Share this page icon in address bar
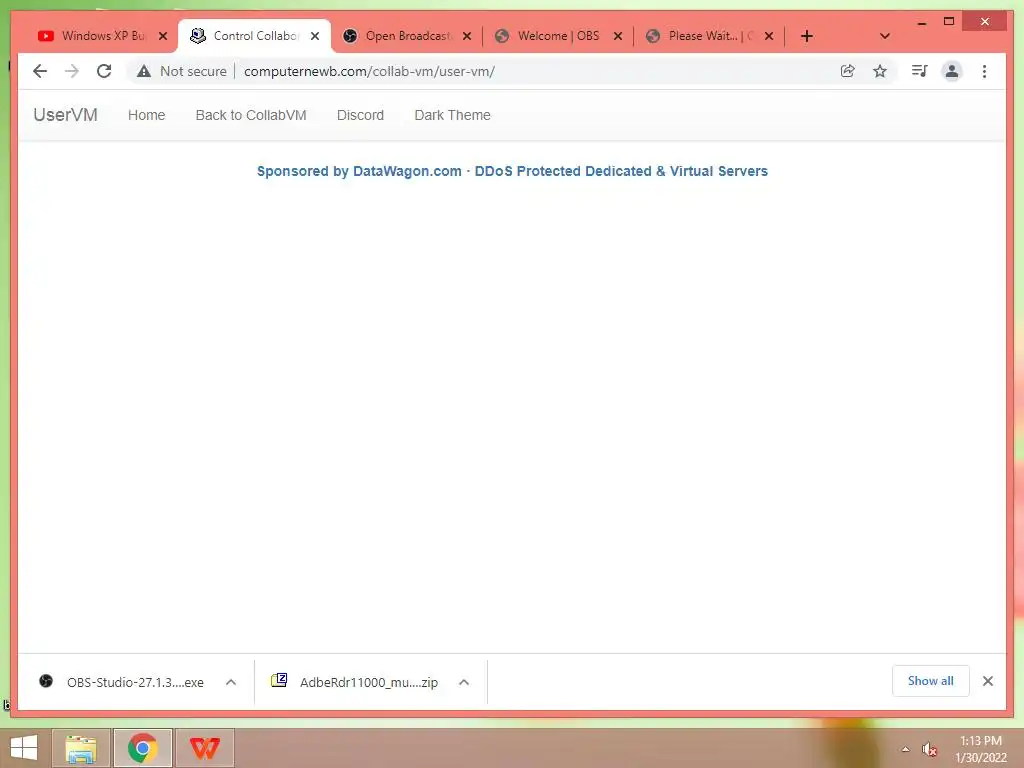1024x768 pixels. click(848, 71)
